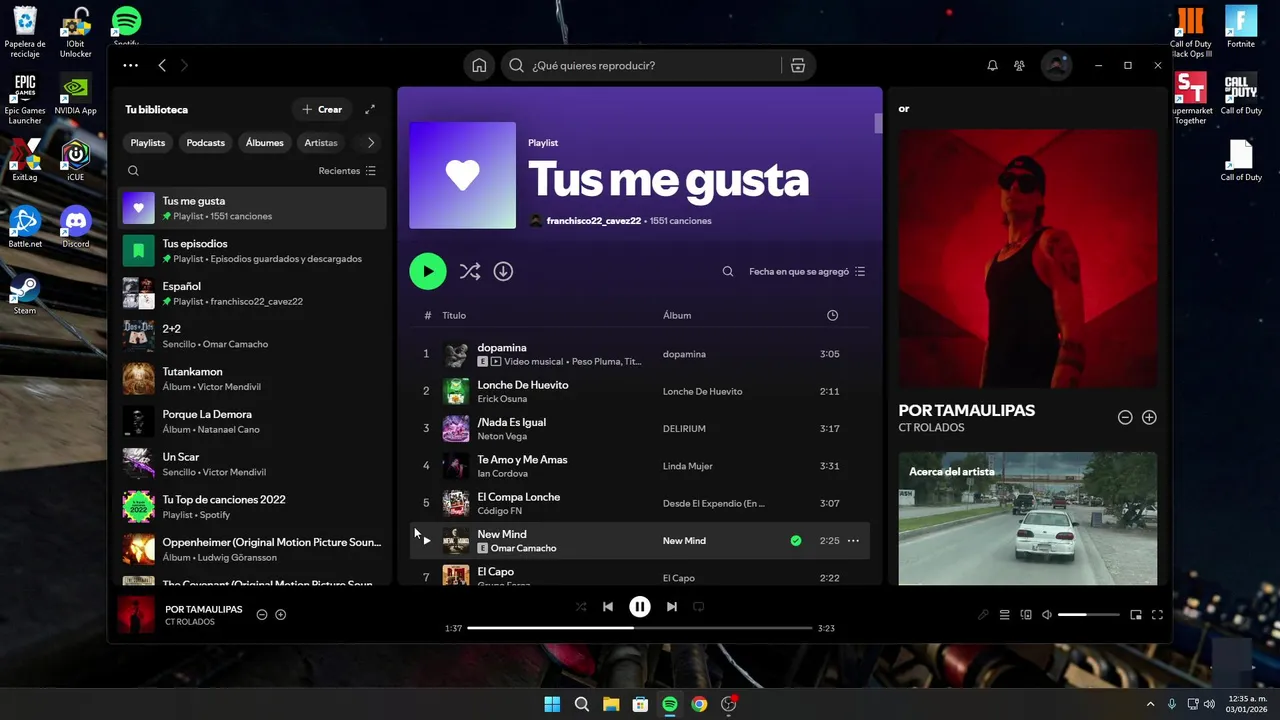Open Tutankamon album in library
The width and height of the screenshot is (1280, 720).
pyautogui.click(x=252, y=379)
